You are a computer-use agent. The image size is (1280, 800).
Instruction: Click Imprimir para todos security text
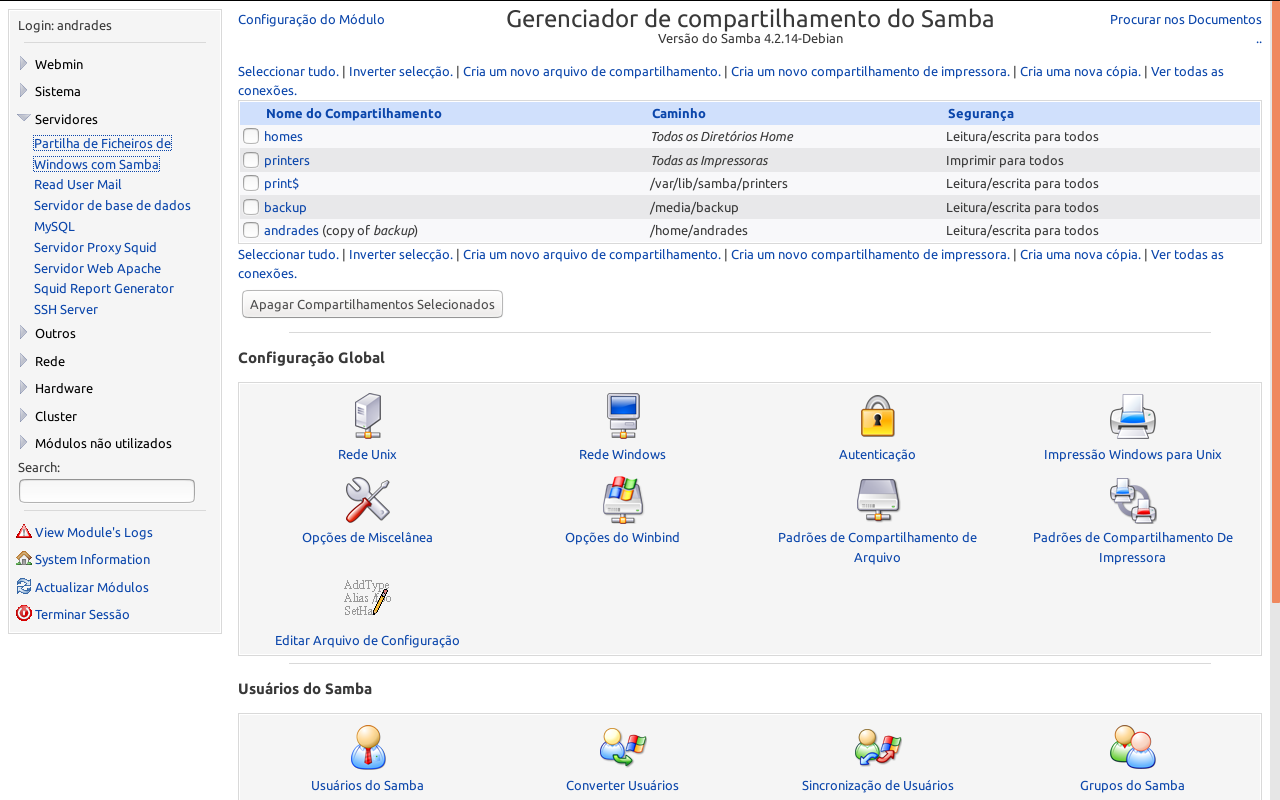point(1005,160)
